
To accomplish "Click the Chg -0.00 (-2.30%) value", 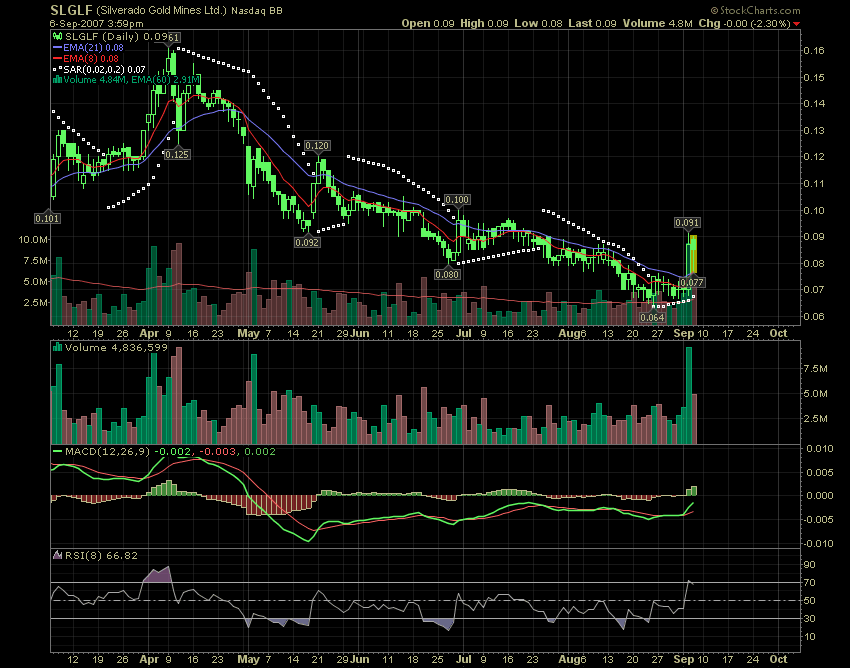I will click(744, 23).
